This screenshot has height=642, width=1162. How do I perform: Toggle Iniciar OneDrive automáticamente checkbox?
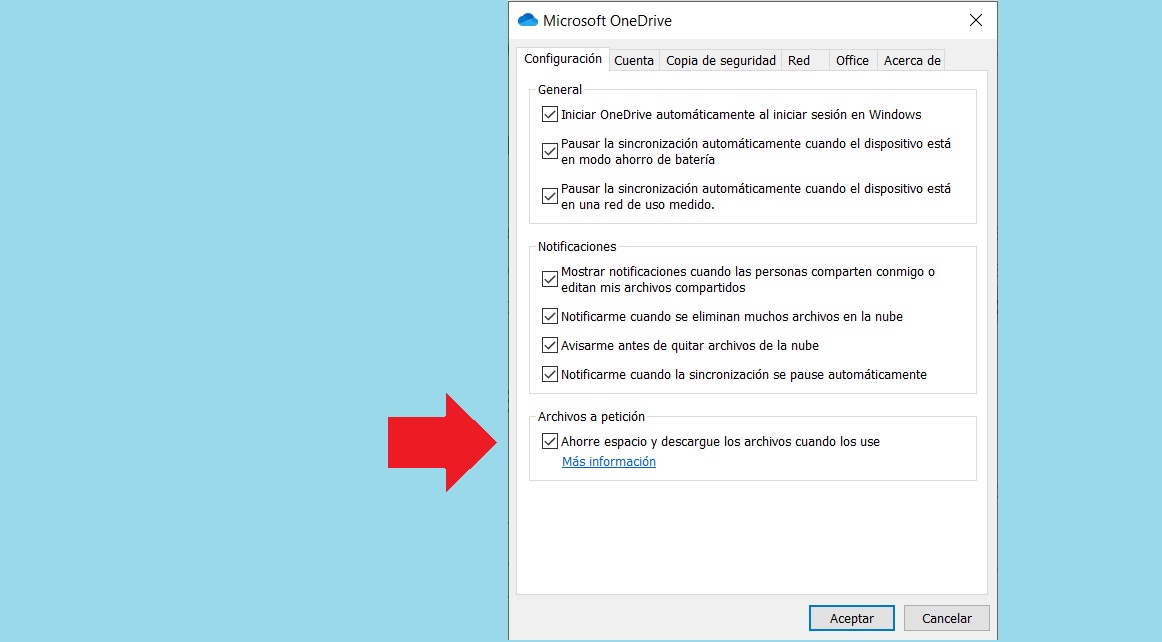(x=550, y=114)
